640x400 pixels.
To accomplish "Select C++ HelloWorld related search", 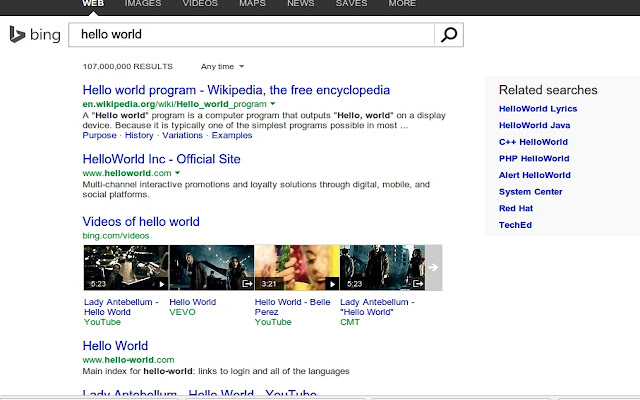I will [x=533, y=142].
